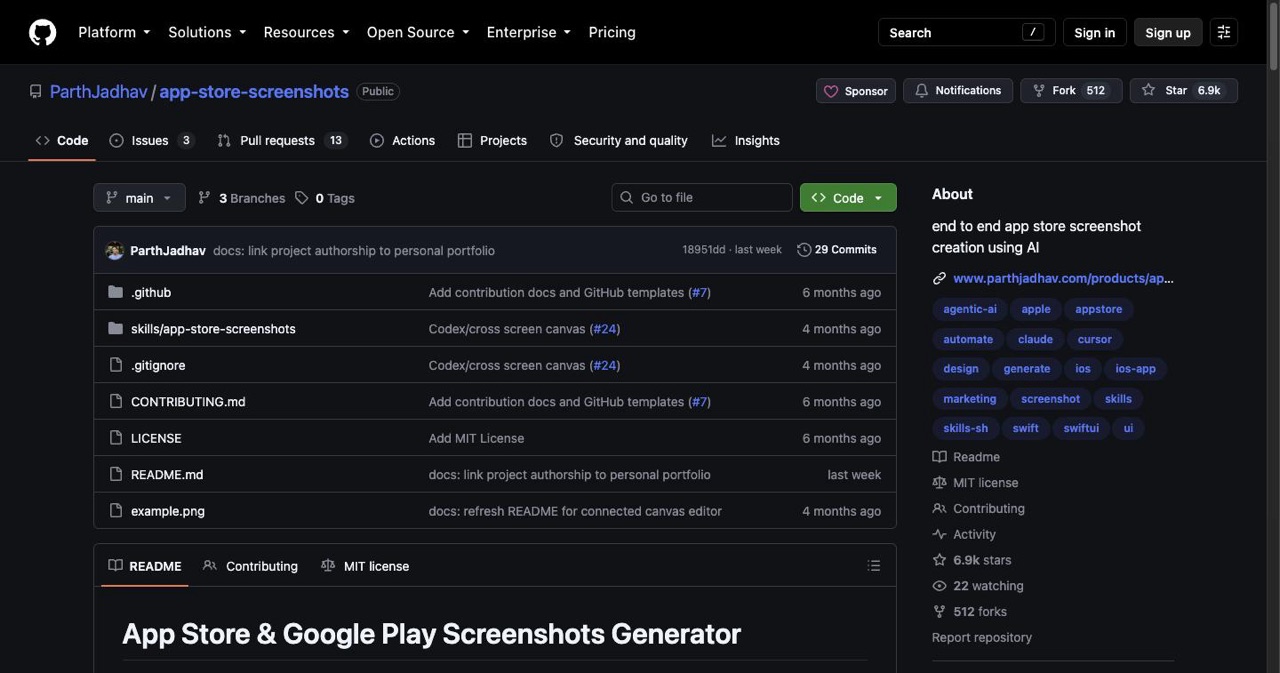The width and height of the screenshot is (1280, 673).
Task: Open the .gitignore file
Action: point(158,366)
